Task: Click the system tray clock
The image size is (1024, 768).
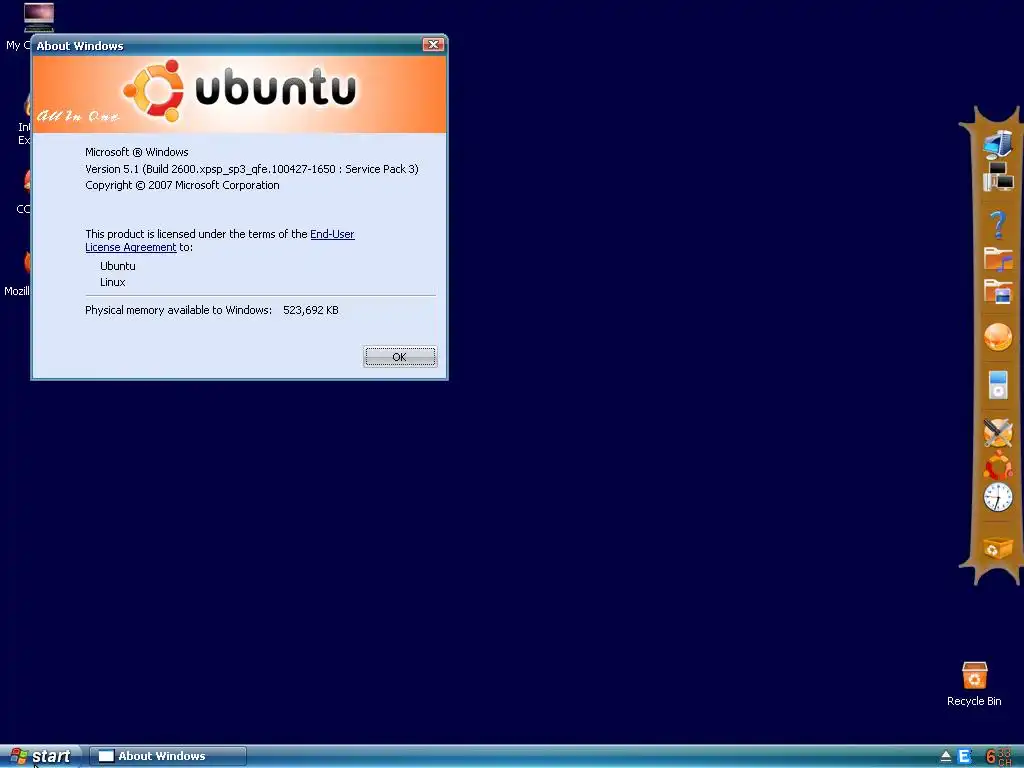Action: pyautogui.click(x=999, y=757)
